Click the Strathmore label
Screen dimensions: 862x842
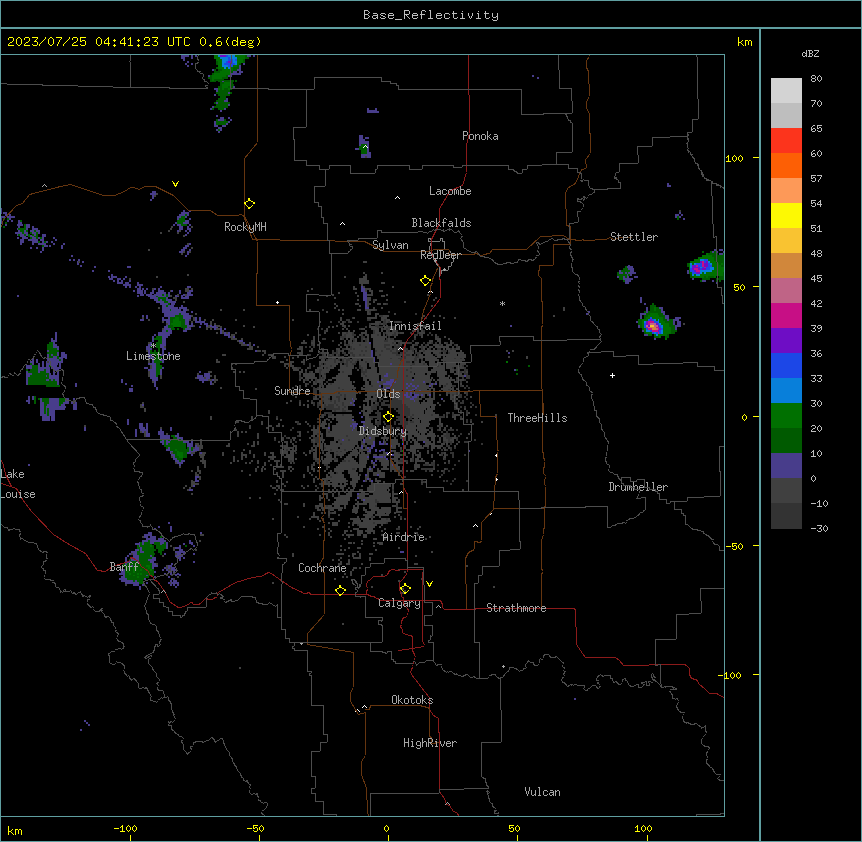point(516,608)
